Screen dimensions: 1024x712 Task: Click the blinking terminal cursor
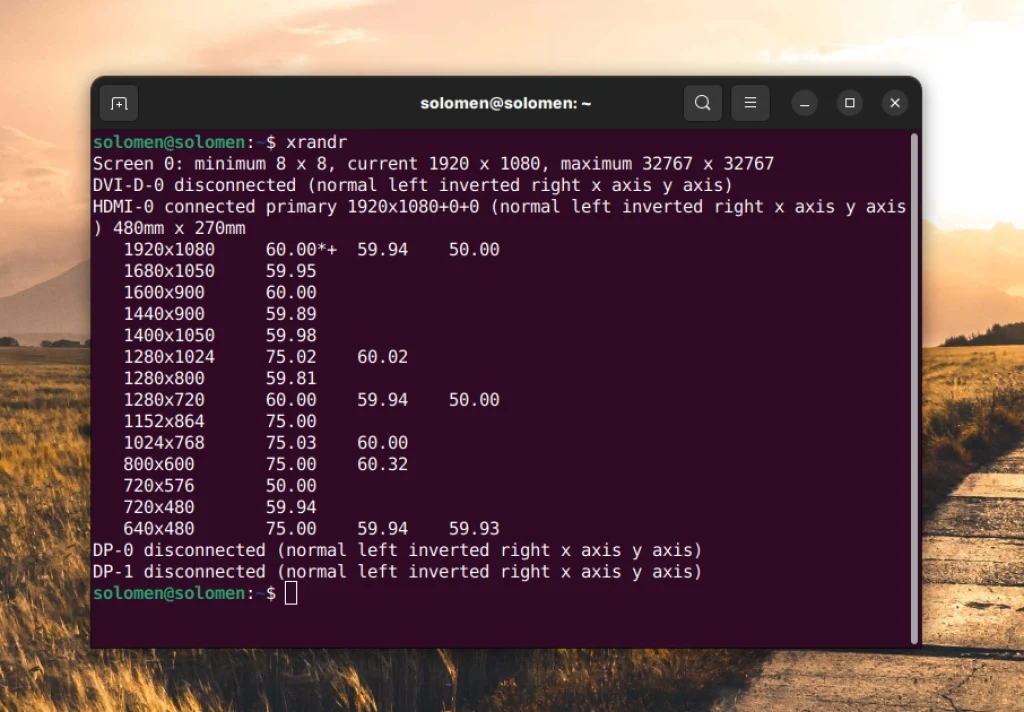click(291, 592)
